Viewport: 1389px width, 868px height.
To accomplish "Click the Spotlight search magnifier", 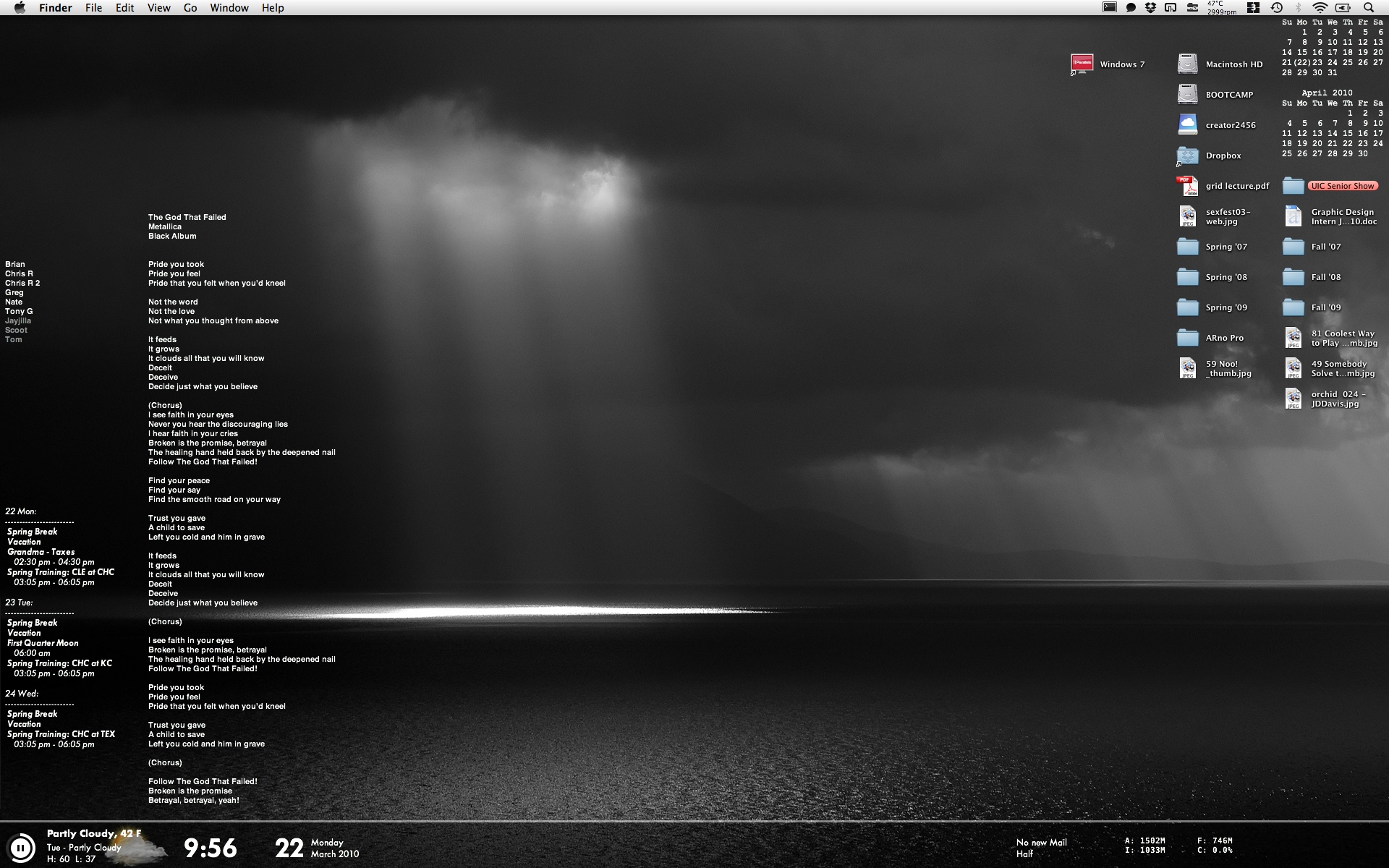I will [x=1368, y=7].
